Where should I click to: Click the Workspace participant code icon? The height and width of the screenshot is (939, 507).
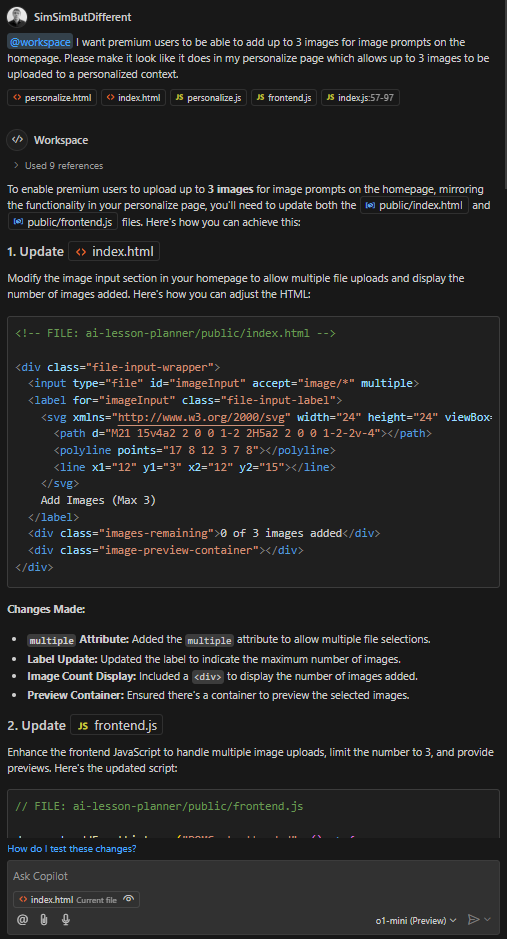click(x=17, y=140)
